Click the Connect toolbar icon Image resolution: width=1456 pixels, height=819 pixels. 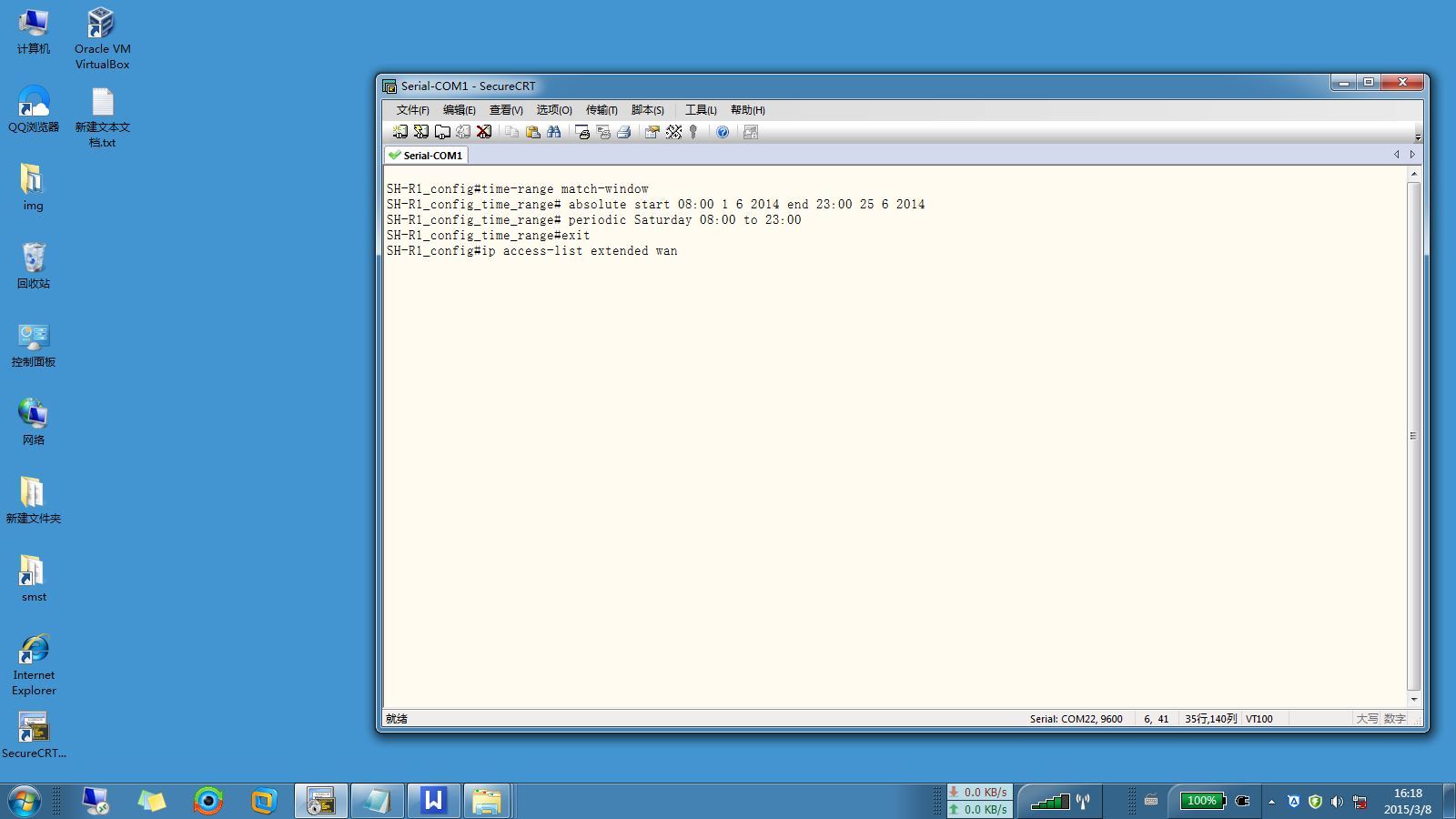point(399,132)
